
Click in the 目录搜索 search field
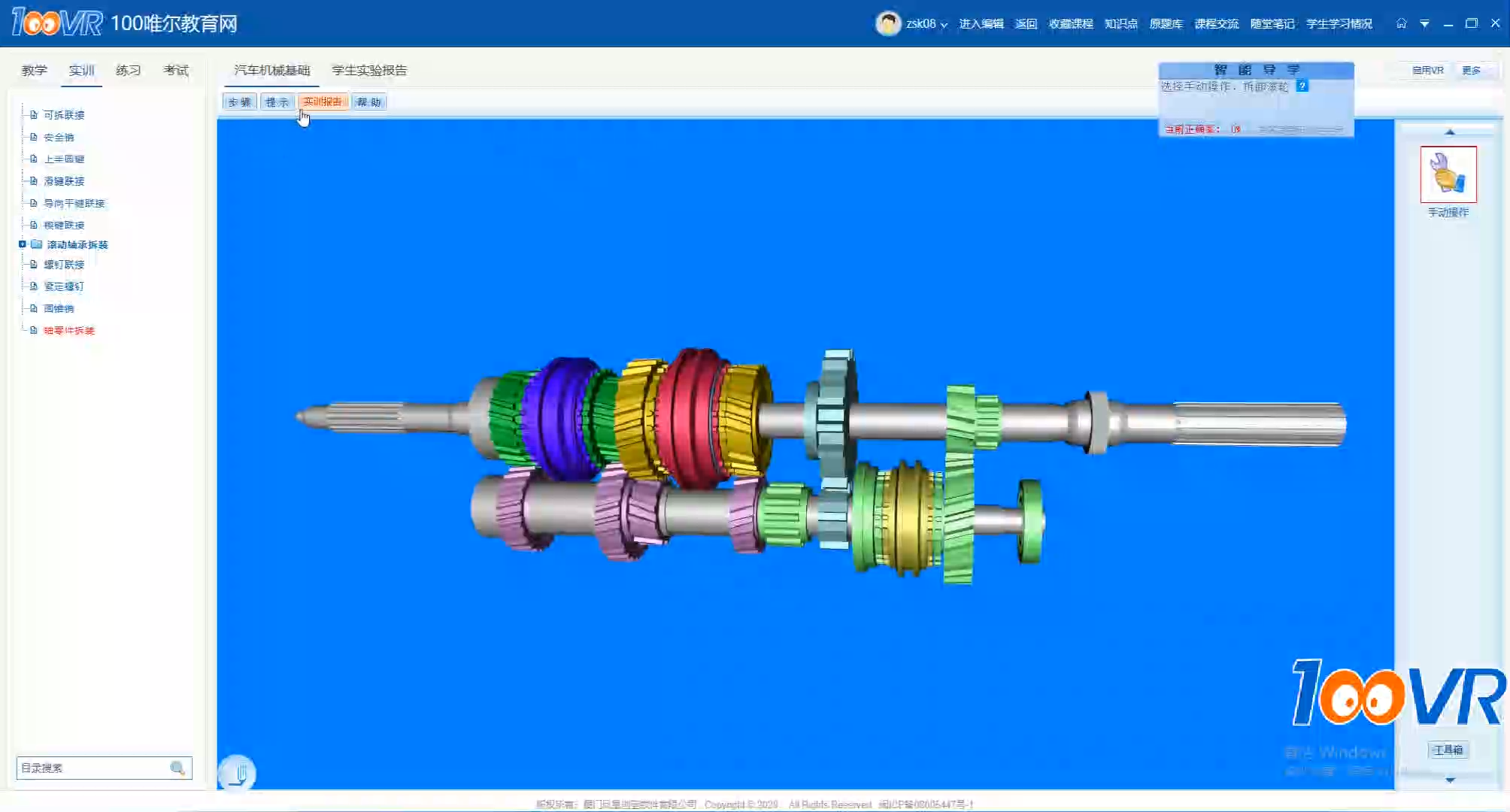(x=90, y=768)
